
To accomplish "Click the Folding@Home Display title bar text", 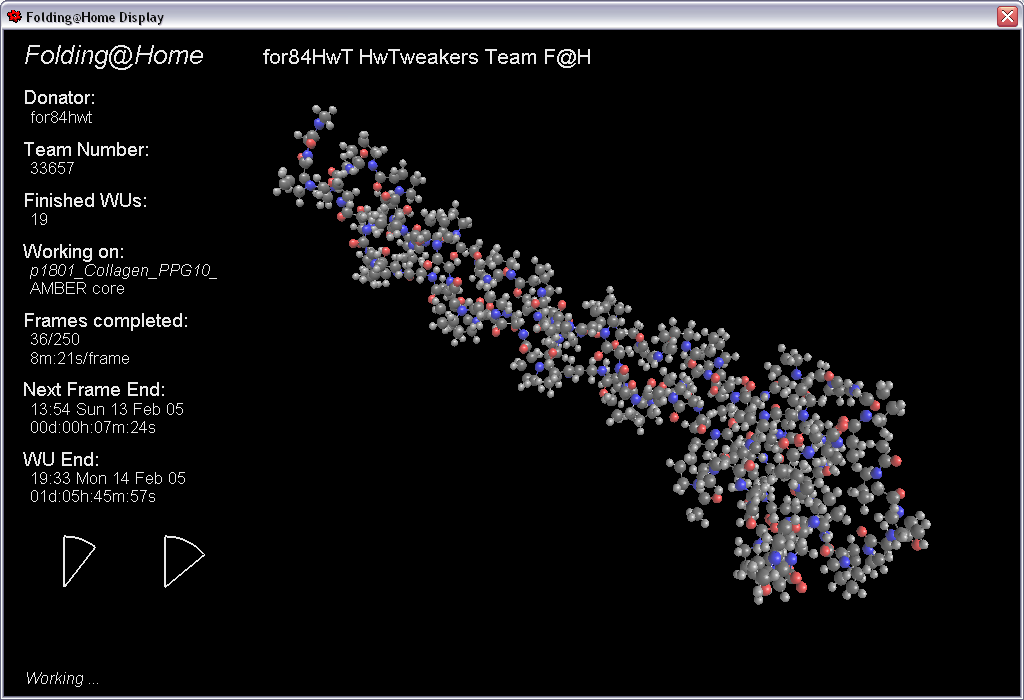I will click(95, 17).
